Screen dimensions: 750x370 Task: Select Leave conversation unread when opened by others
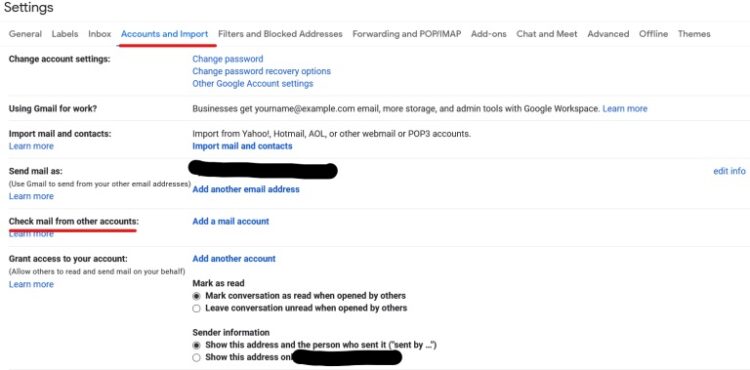coord(196,308)
